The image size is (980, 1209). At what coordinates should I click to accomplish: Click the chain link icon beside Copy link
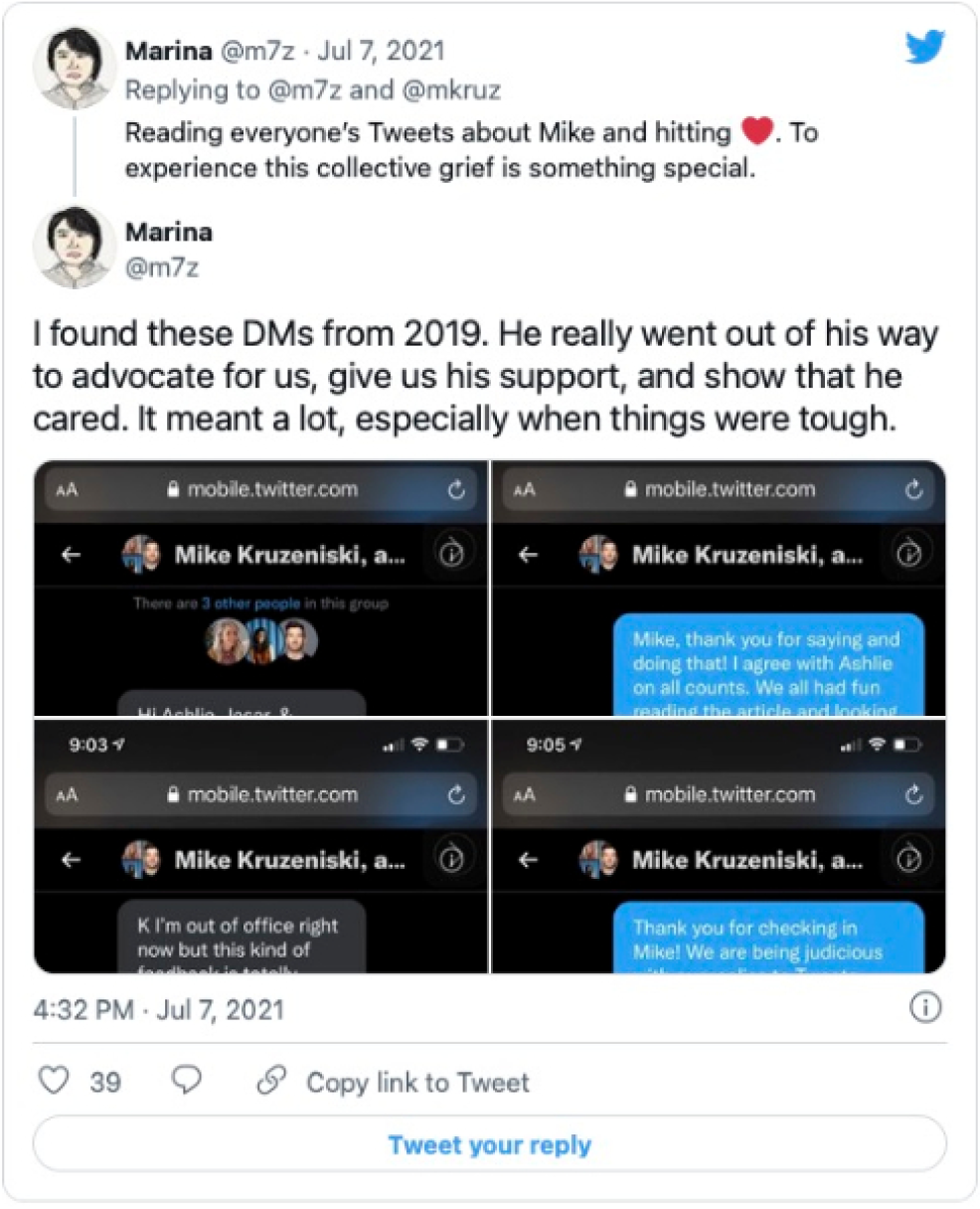pyautogui.click(x=271, y=1081)
